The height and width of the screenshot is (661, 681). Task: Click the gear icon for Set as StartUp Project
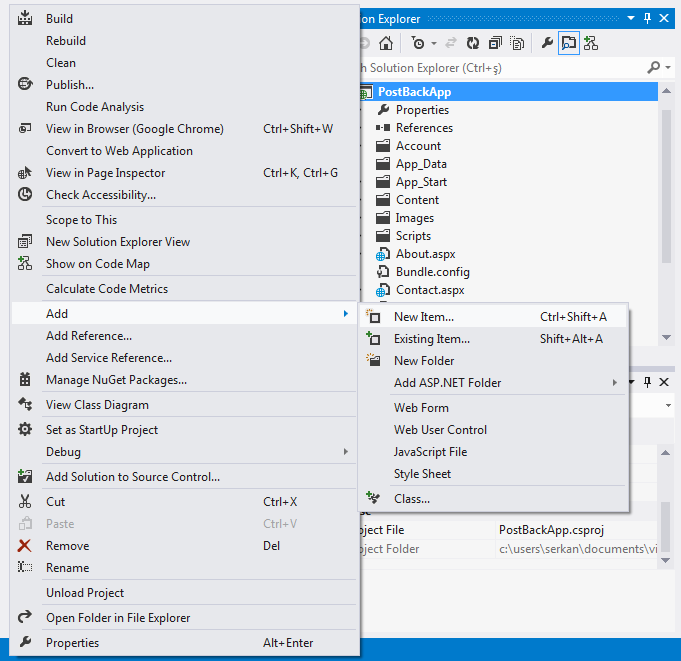pos(25,429)
